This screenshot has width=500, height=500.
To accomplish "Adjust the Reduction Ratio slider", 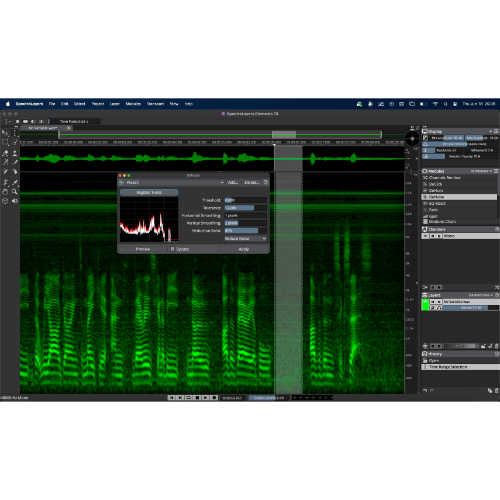I will 246,230.
